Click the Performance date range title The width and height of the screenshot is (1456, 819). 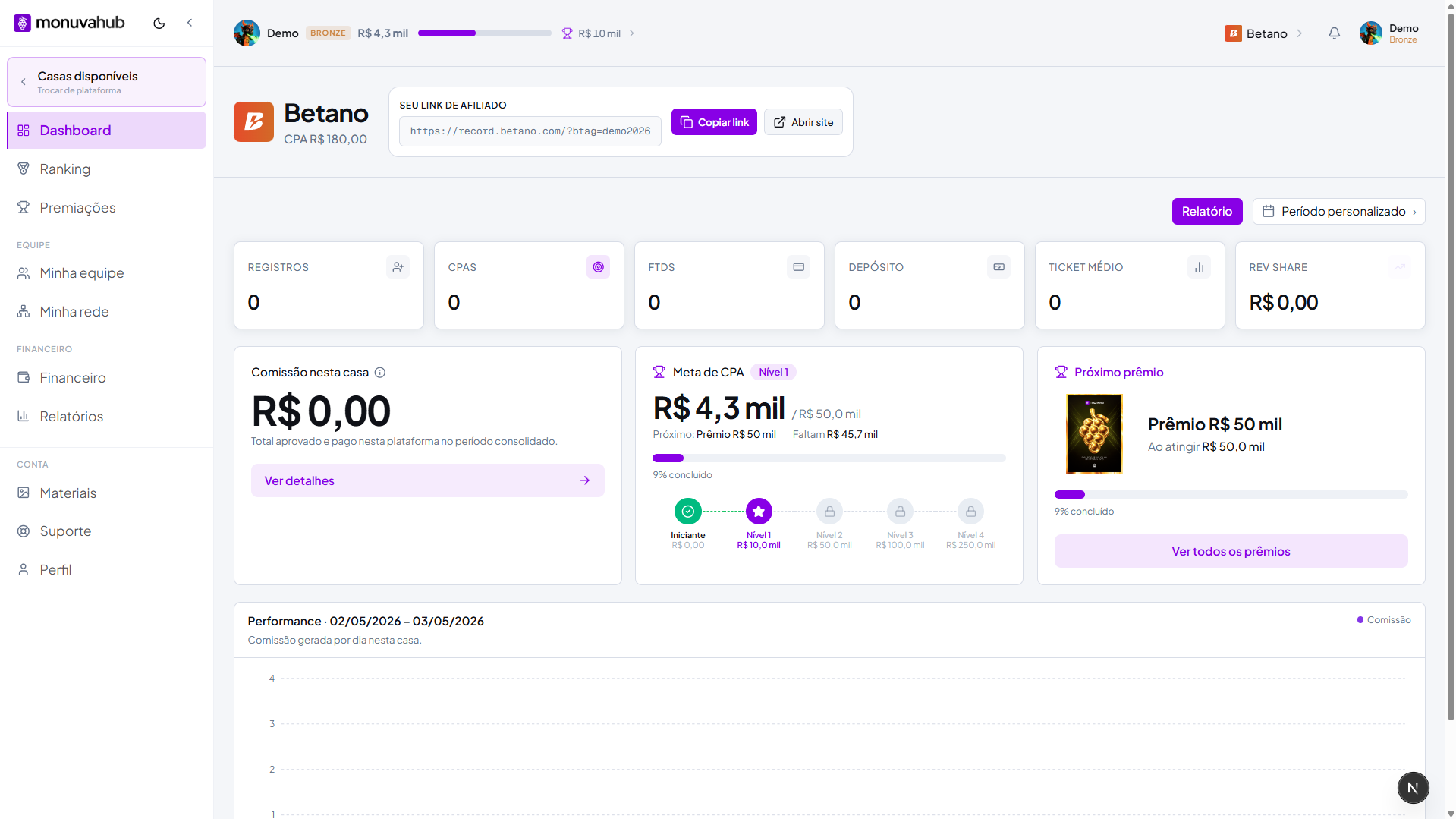click(366, 622)
